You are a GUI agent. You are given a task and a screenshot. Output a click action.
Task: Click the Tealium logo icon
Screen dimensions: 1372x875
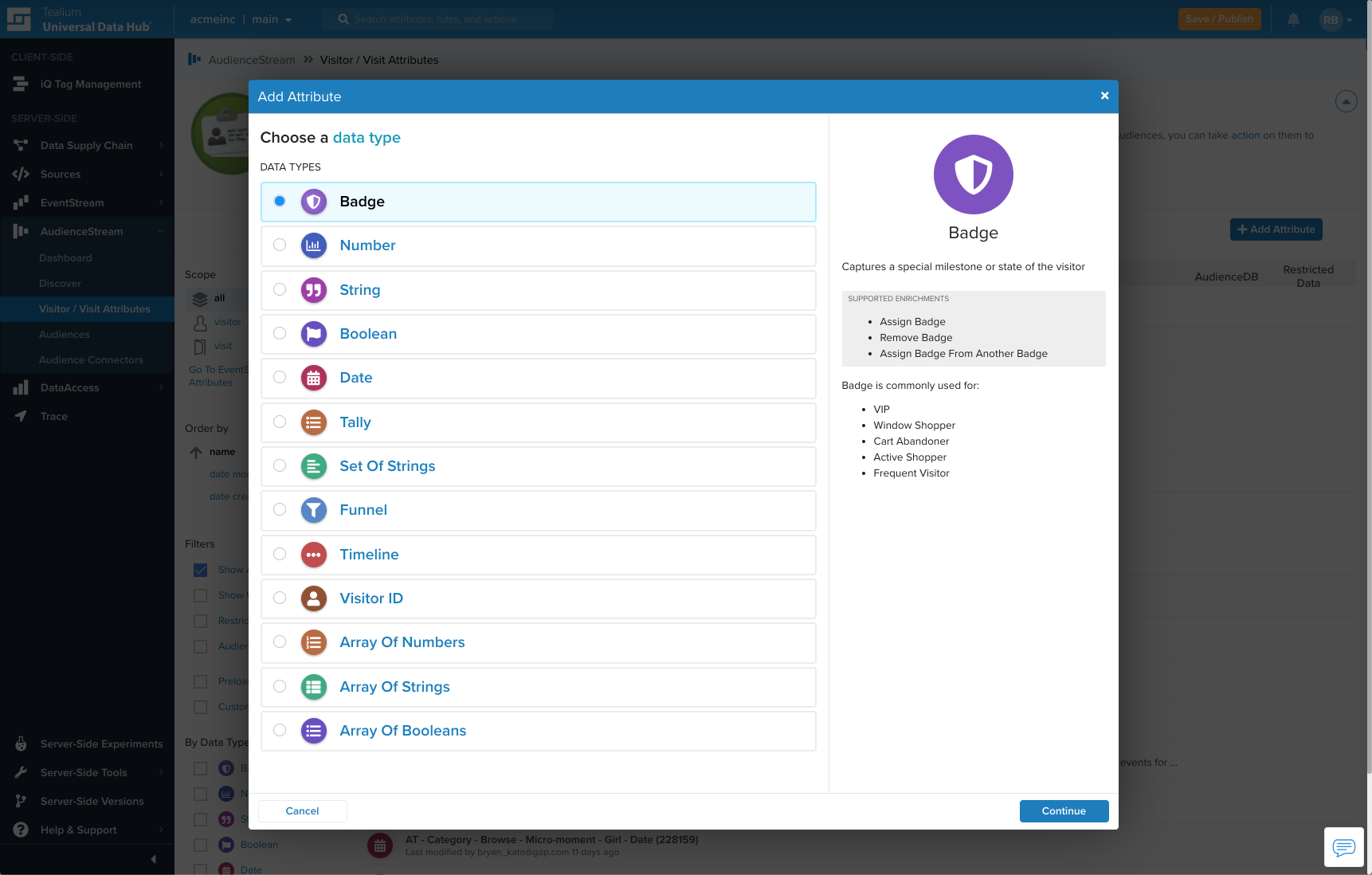(x=18, y=19)
